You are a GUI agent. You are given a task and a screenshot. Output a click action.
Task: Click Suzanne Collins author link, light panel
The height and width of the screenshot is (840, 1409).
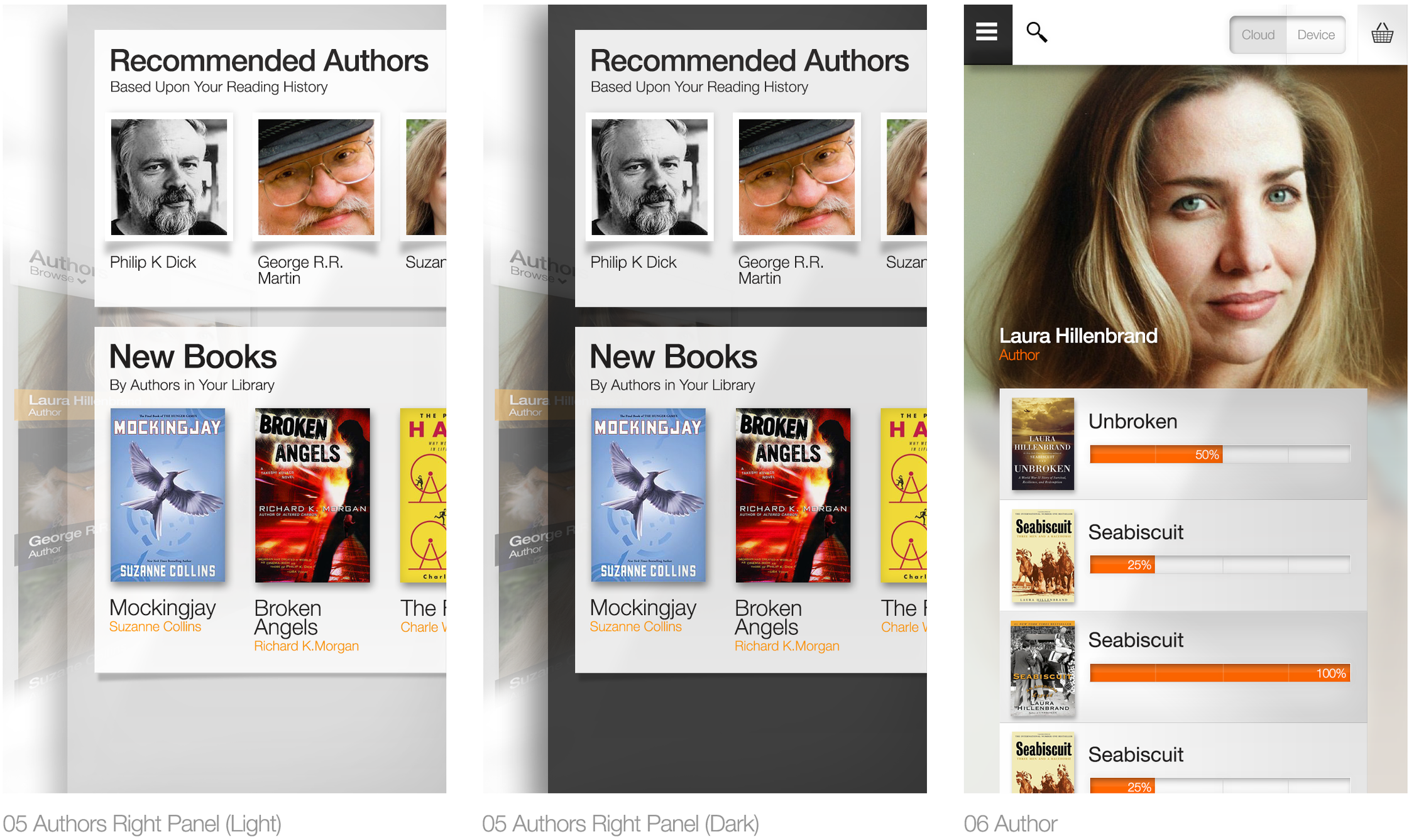155,626
